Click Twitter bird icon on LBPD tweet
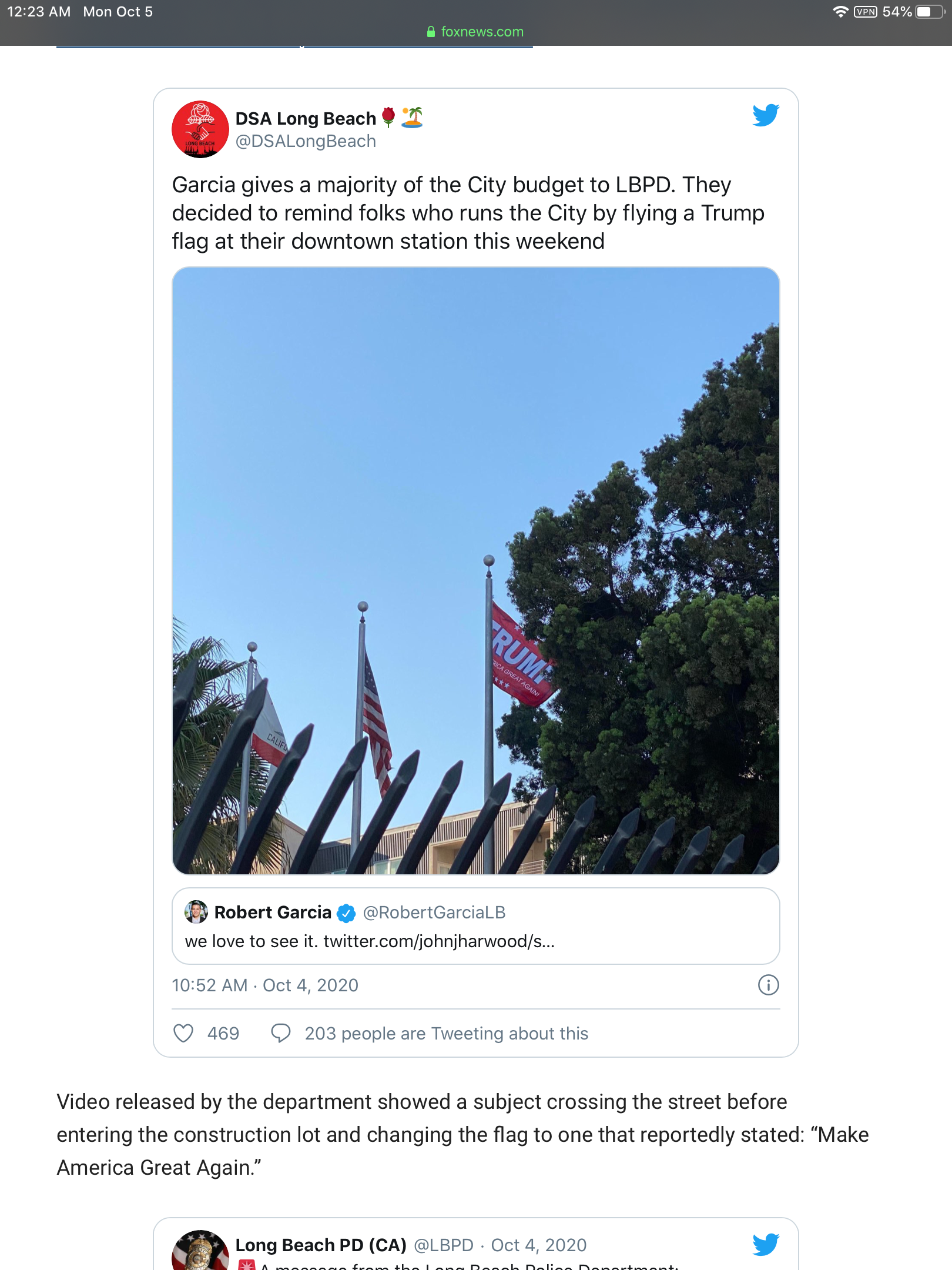The image size is (952, 1270). [x=766, y=1244]
